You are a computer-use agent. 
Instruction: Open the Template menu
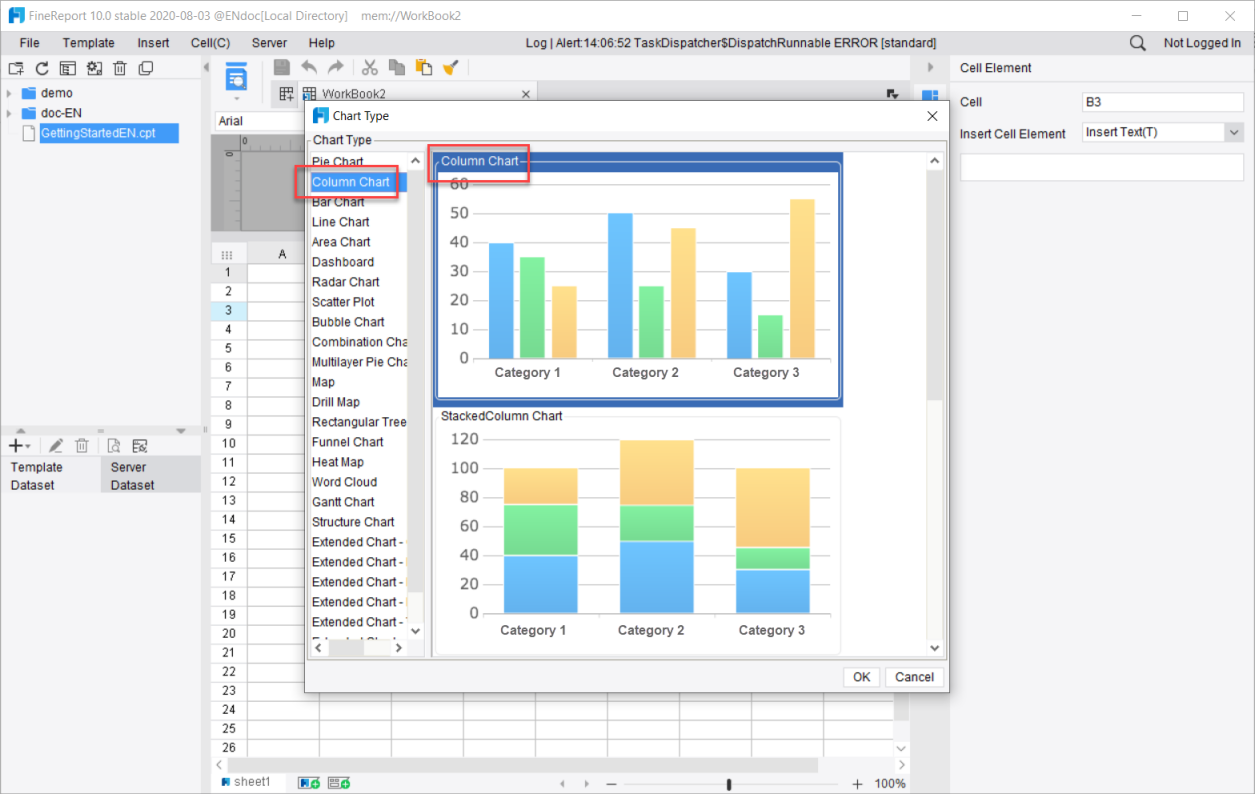[x=88, y=43]
